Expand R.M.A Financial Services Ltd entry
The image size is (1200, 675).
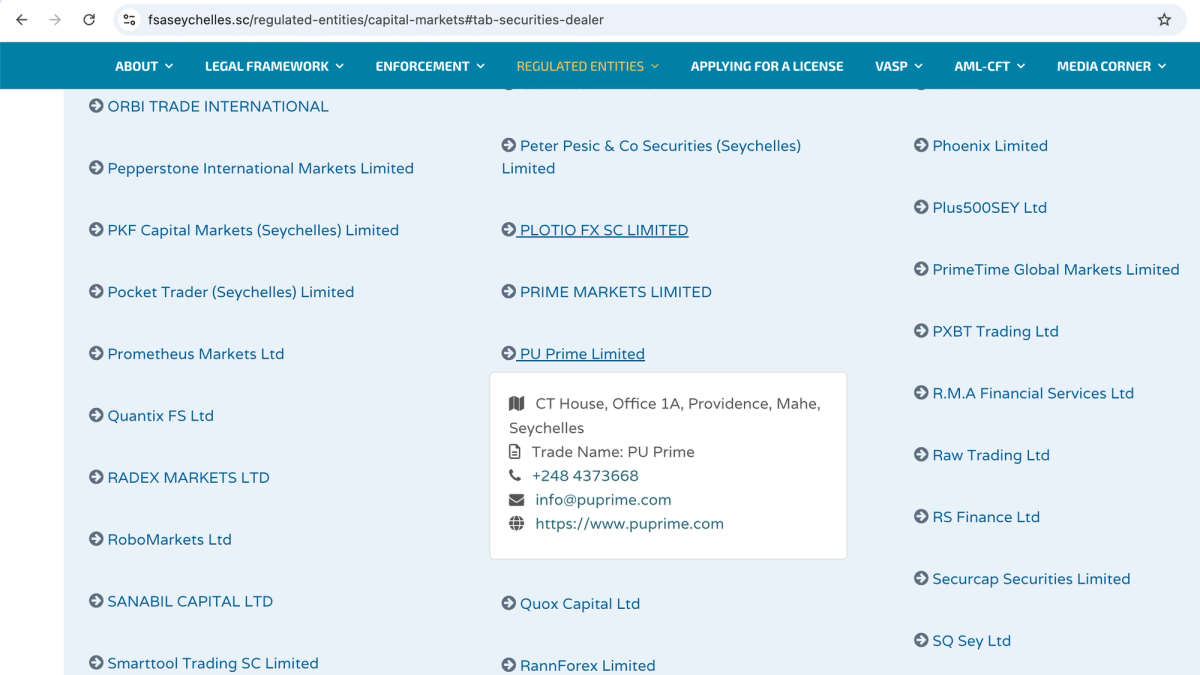coord(1033,393)
